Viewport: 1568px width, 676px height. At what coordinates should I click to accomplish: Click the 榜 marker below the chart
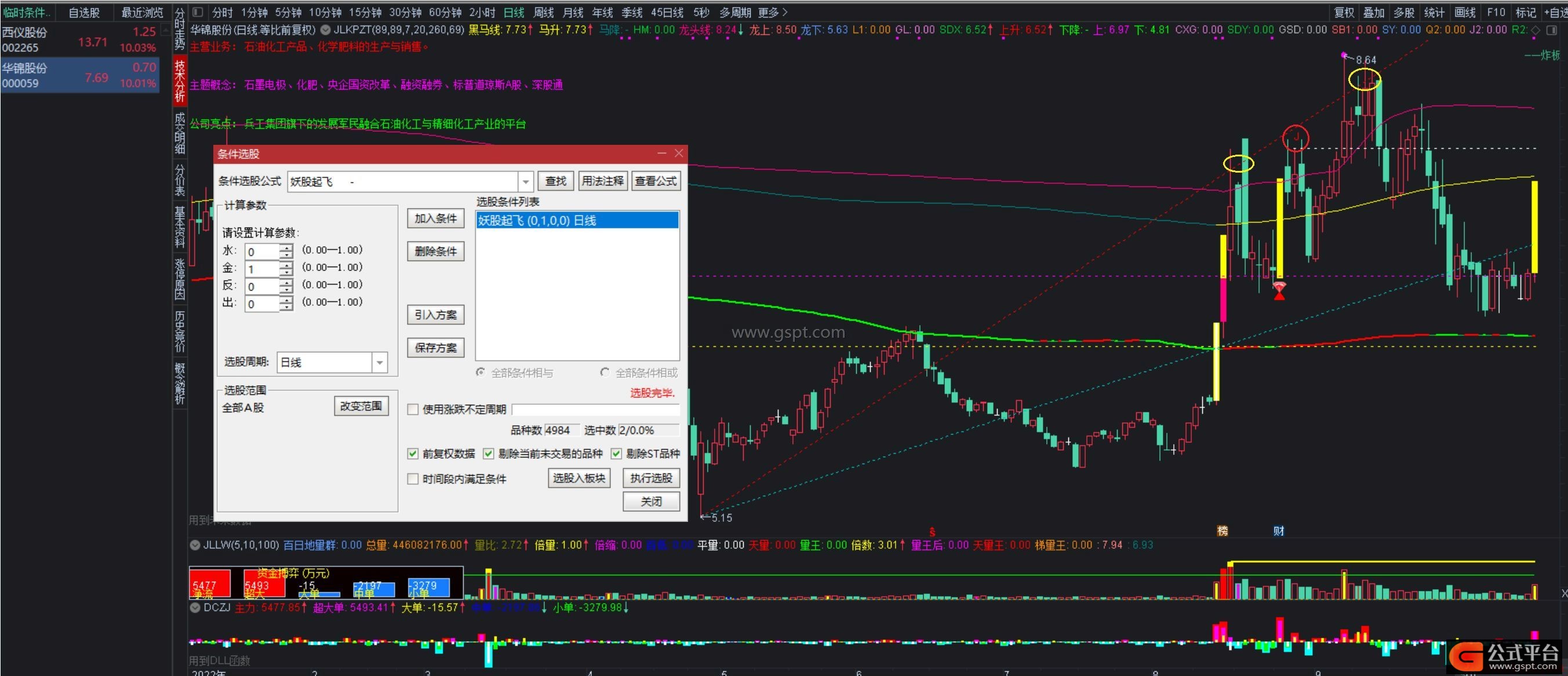[x=1223, y=531]
